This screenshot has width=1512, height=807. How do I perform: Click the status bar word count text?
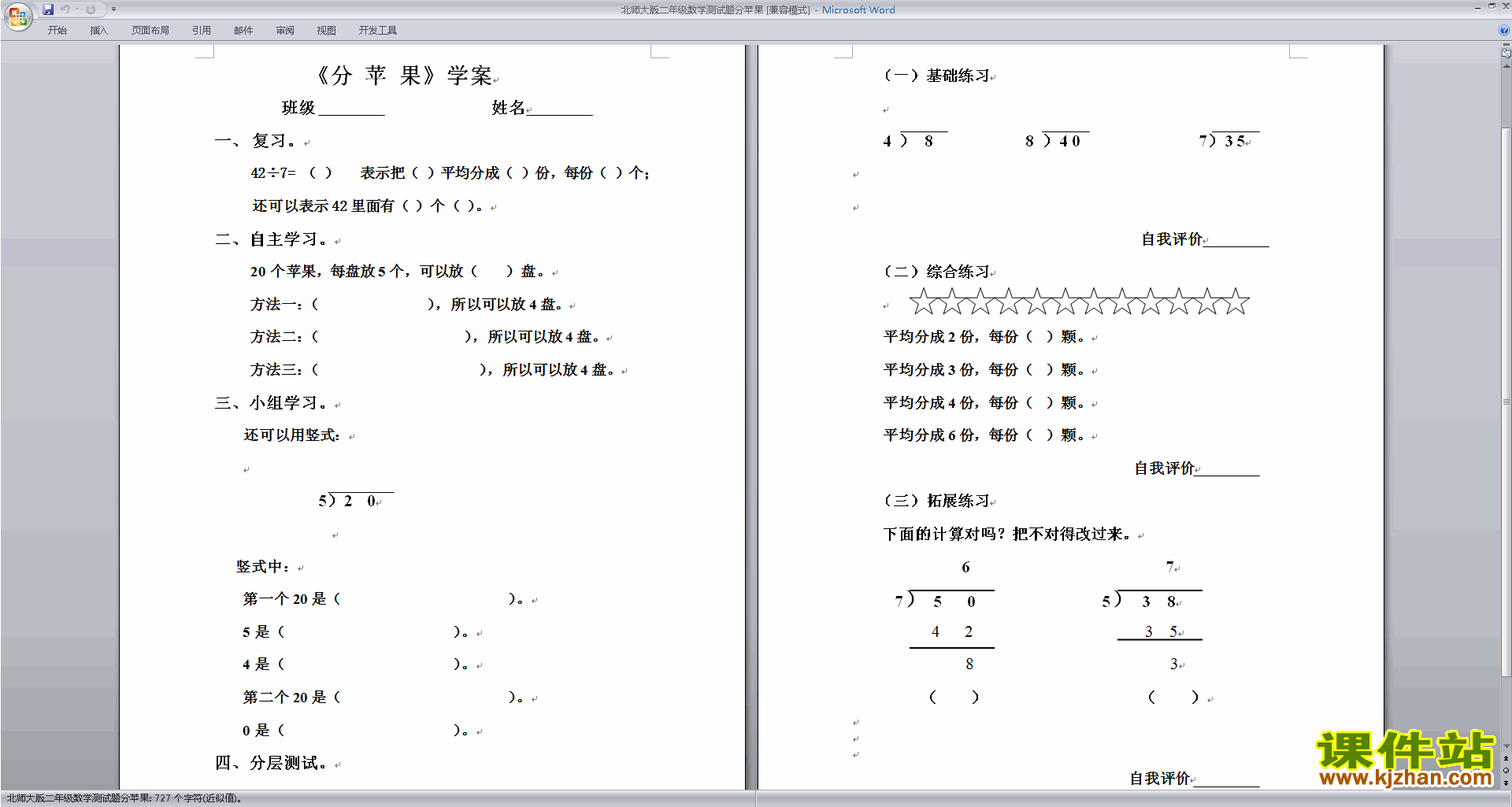[x=124, y=798]
